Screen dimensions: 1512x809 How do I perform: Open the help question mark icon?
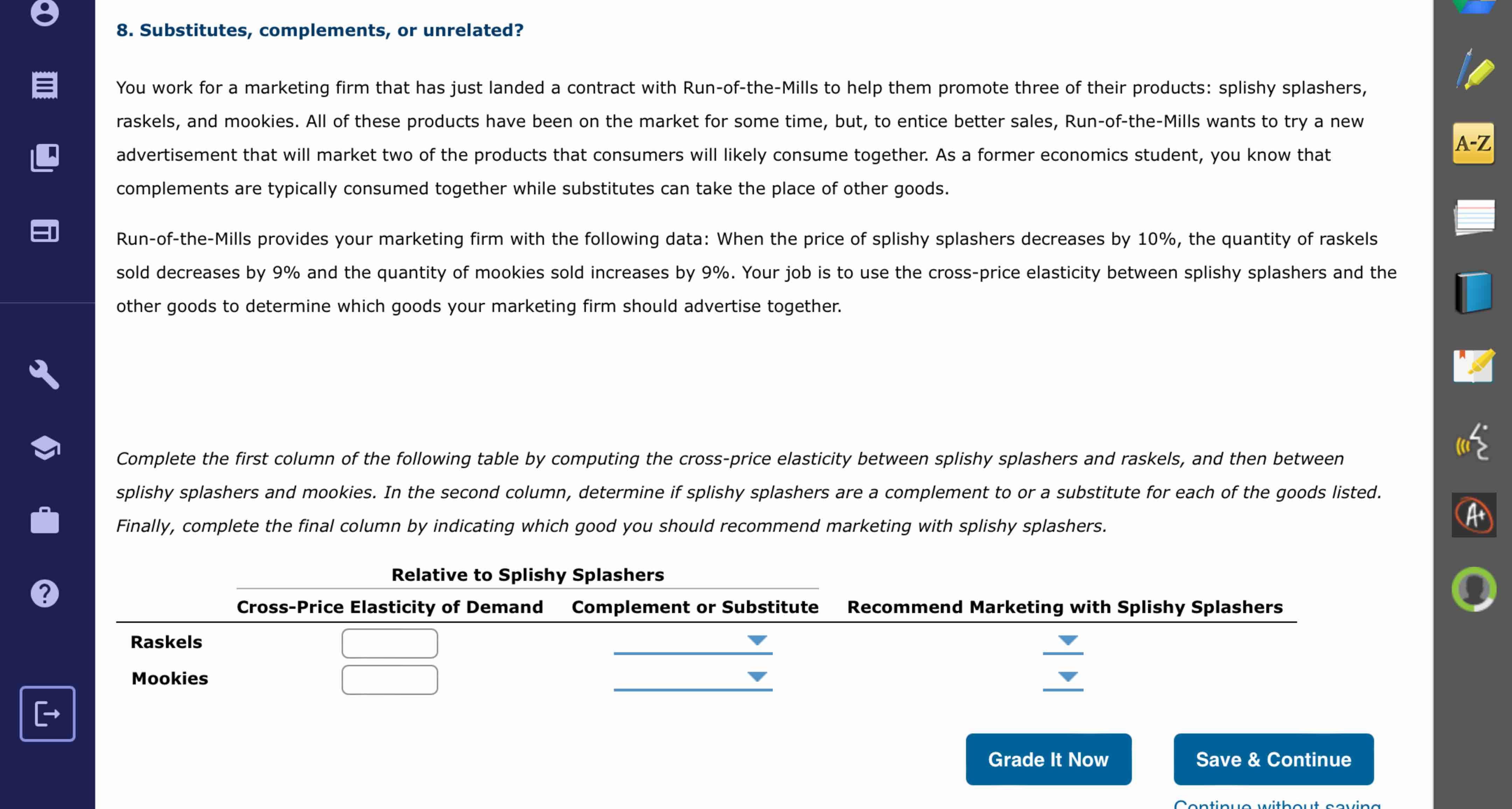click(44, 594)
